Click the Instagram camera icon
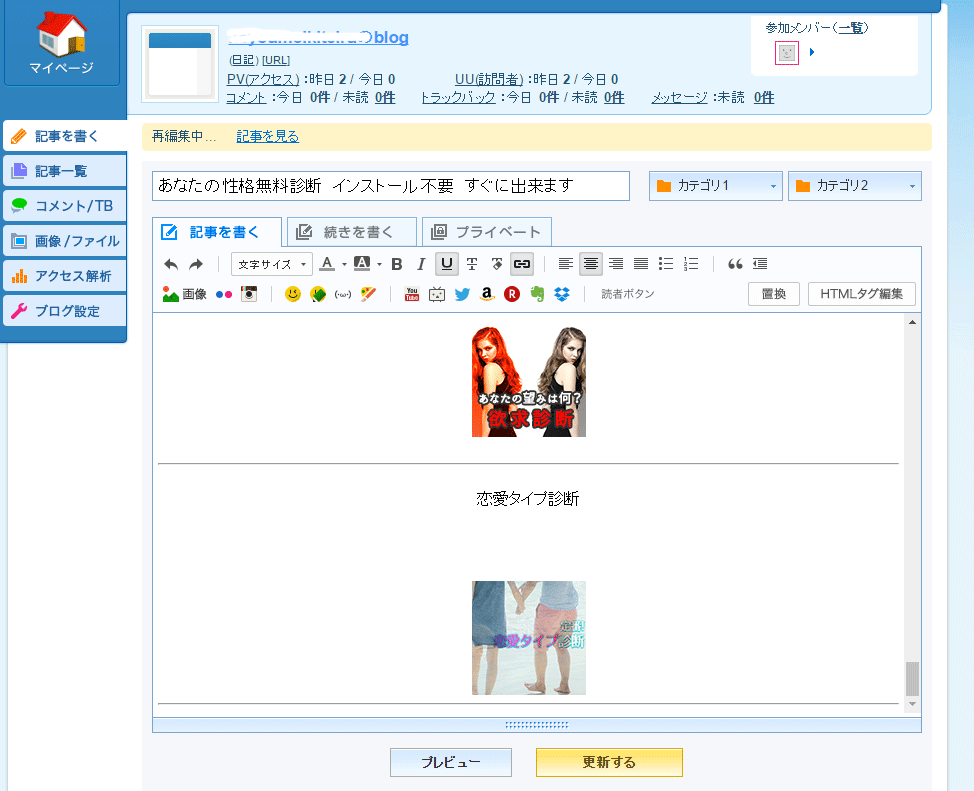The width and height of the screenshot is (974, 791). (x=249, y=294)
